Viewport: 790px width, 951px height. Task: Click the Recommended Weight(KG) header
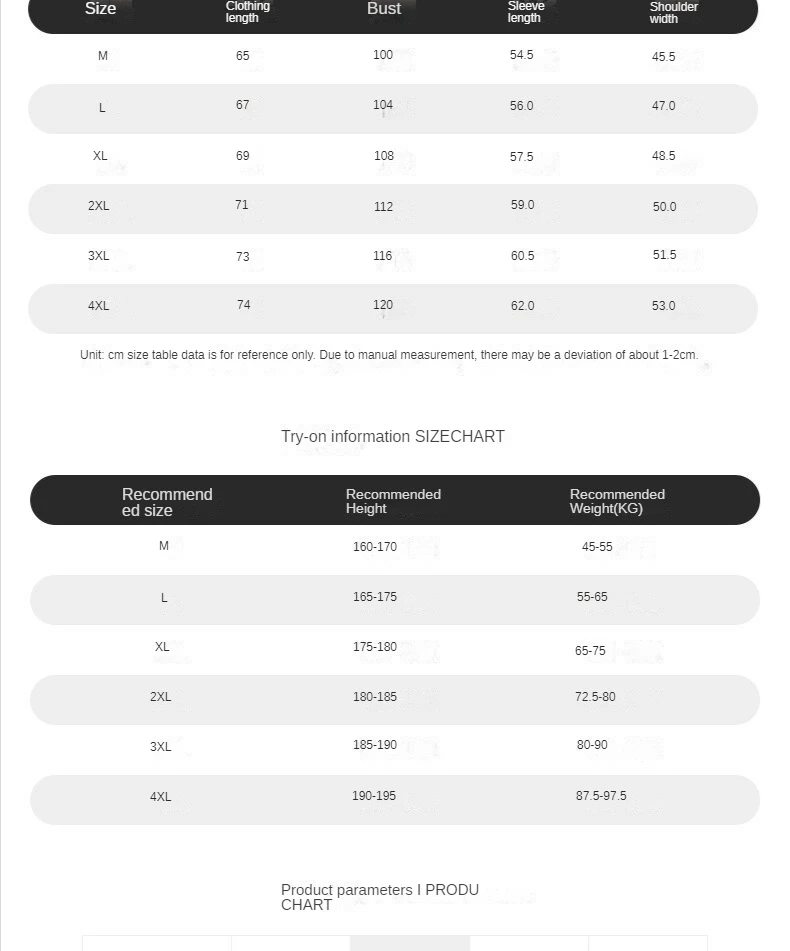click(617, 501)
